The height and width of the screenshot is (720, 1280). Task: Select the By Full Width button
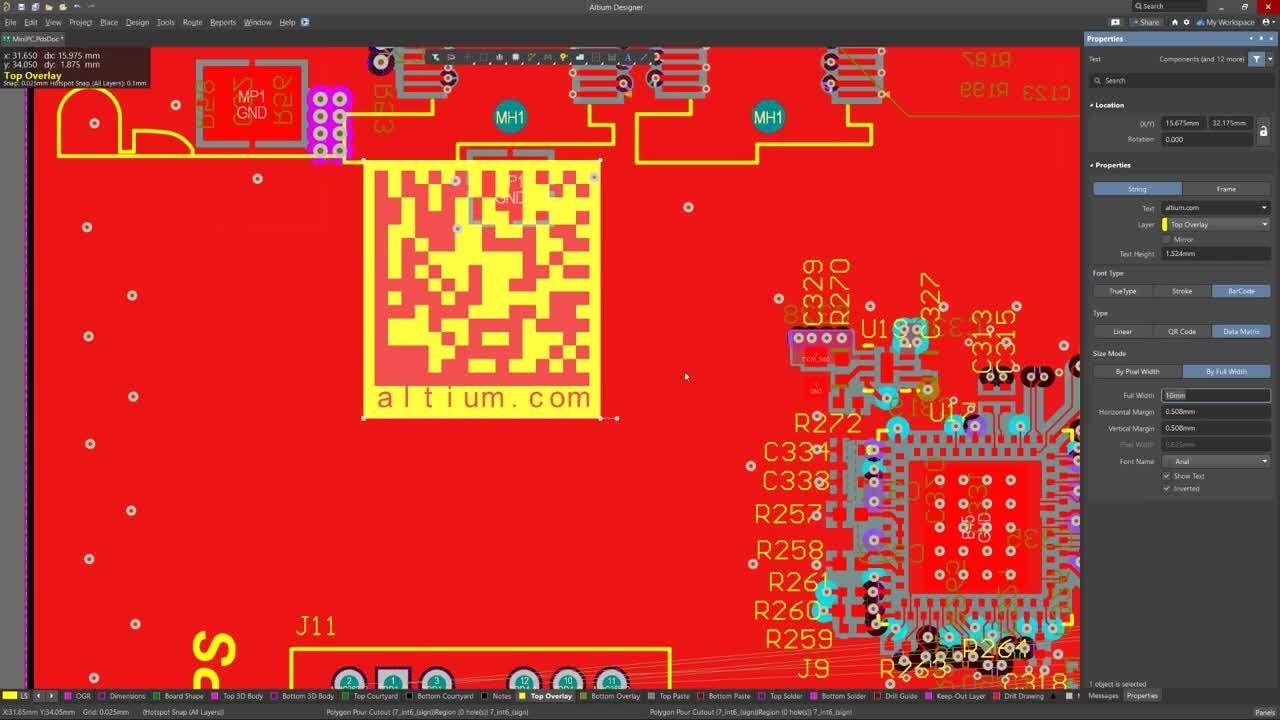pos(1226,371)
